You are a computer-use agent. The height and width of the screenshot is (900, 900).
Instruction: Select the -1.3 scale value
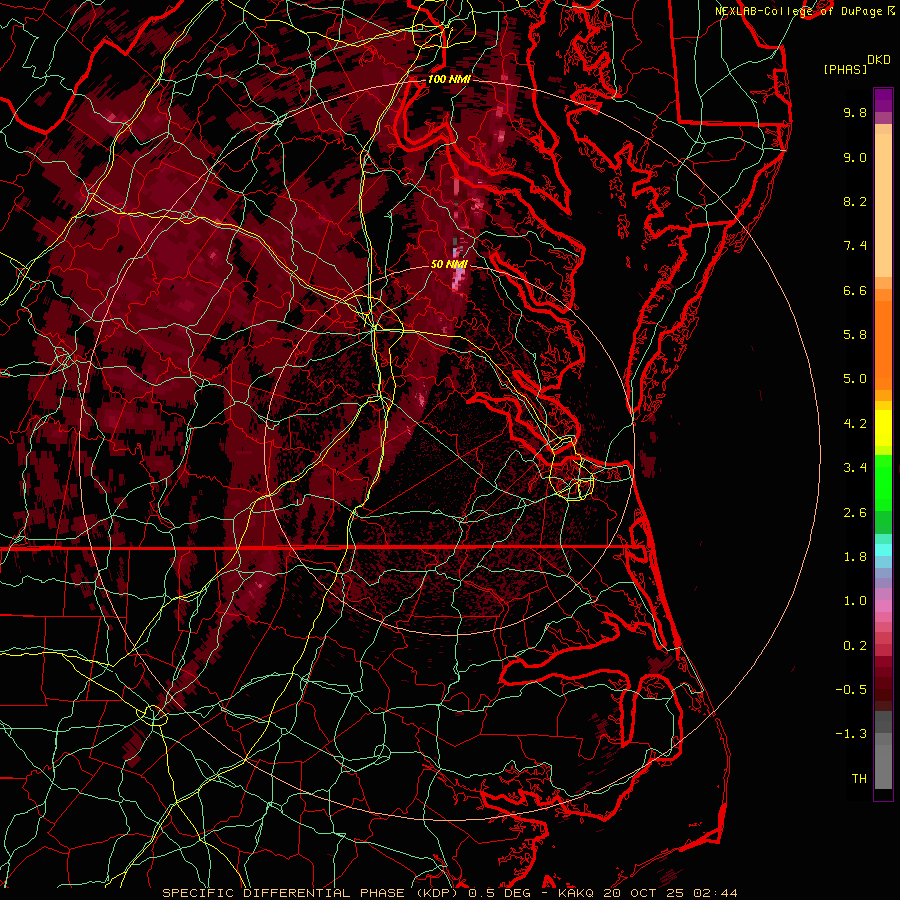coord(851,734)
